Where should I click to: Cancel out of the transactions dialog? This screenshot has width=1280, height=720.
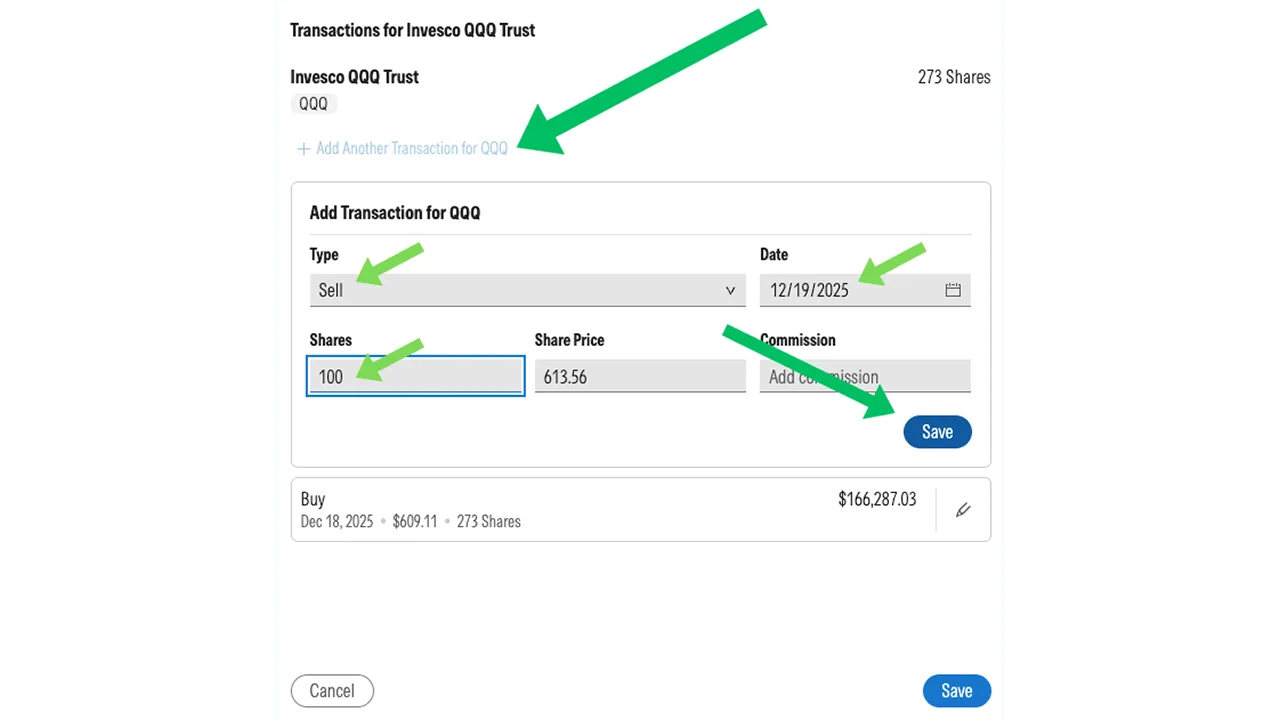[332, 690]
